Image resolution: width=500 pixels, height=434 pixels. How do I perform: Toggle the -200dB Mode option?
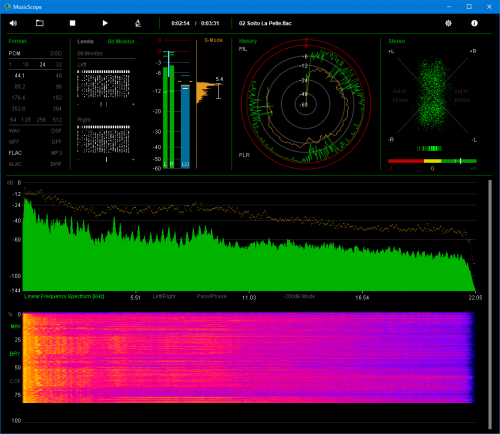299,296
